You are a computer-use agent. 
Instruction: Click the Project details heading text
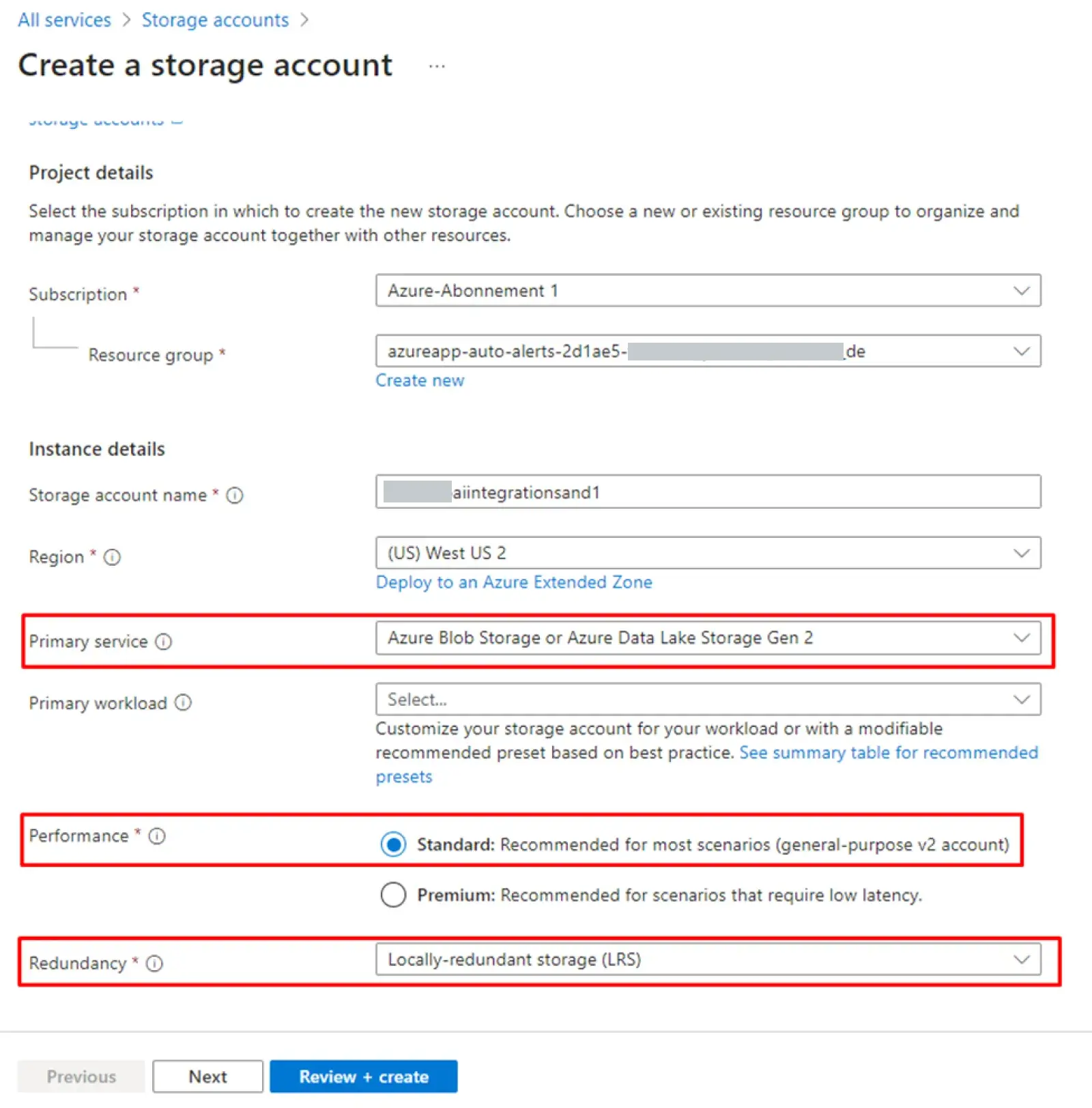91,173
